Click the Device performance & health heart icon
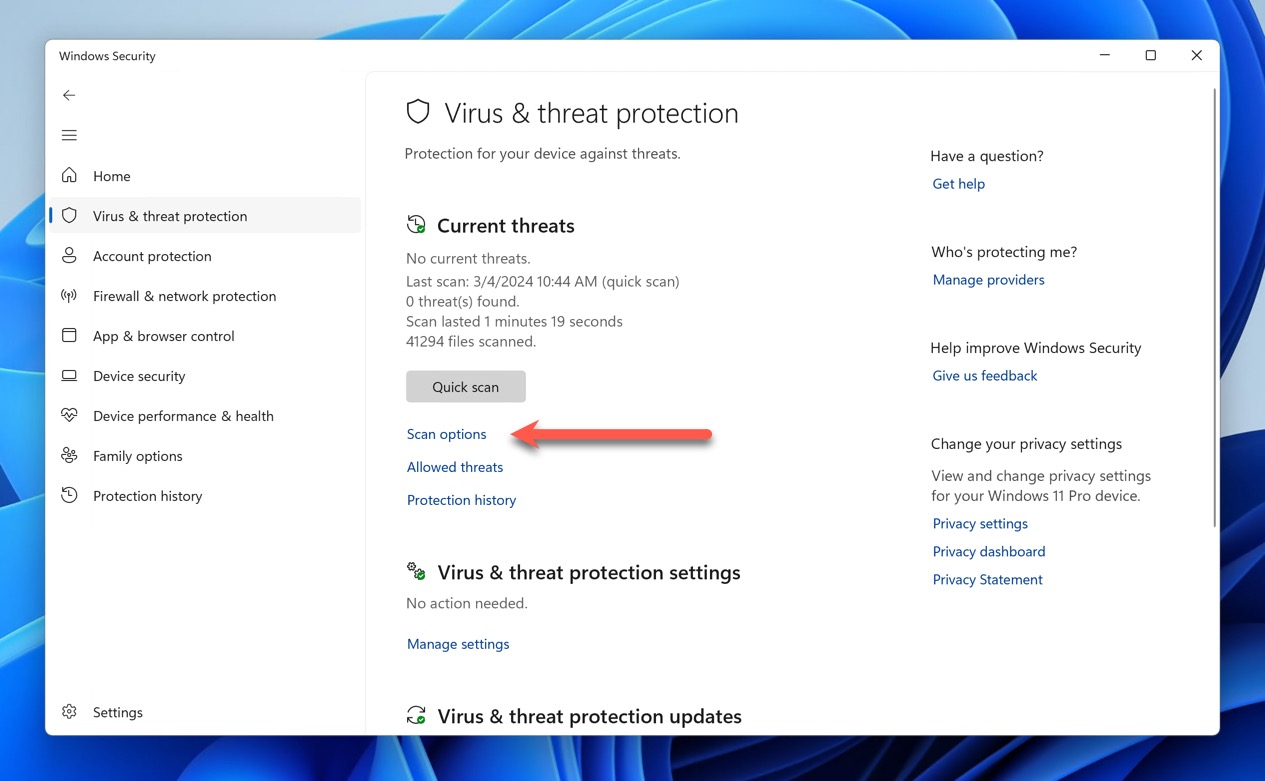This screenshot has height=781, width=1265. (69, 415)
